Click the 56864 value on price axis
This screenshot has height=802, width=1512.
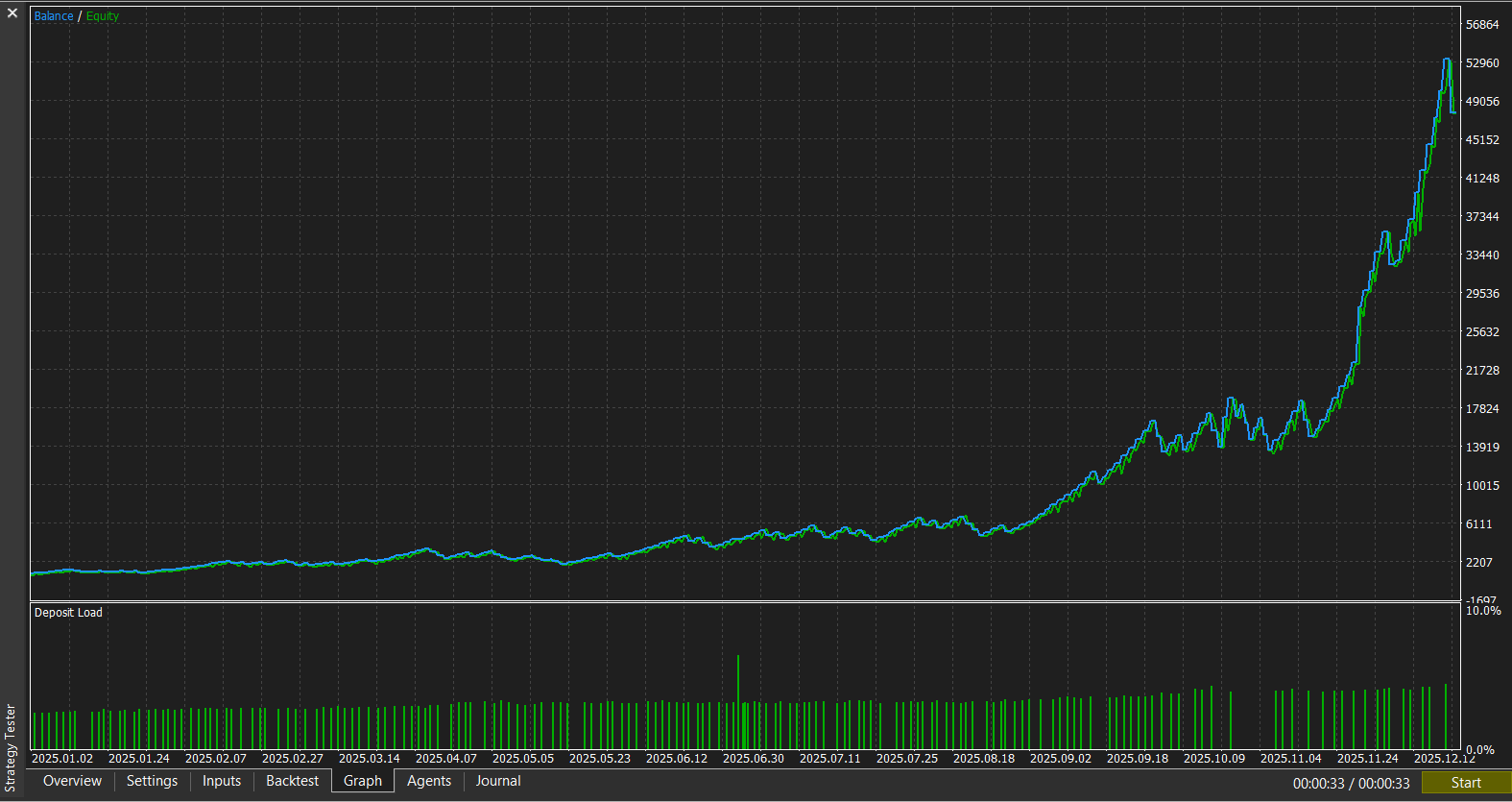(x=1482, y=25)
